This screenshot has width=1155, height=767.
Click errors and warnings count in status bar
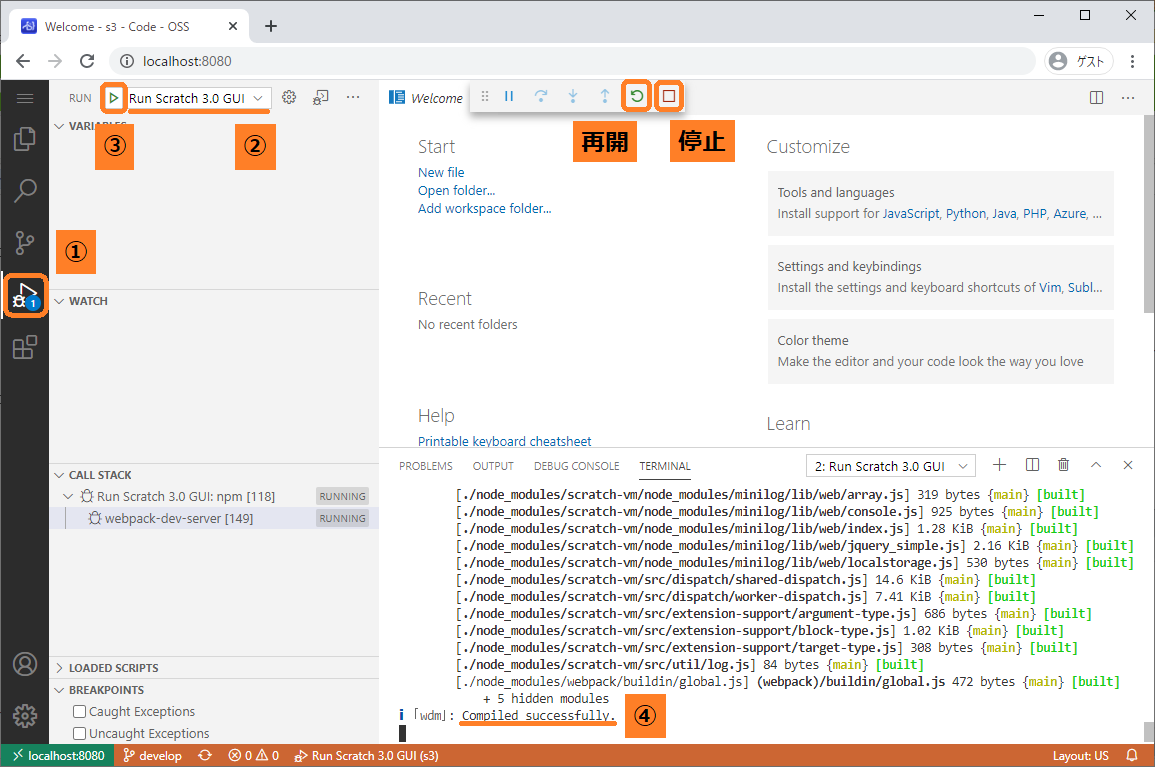[x=253, y=755]
